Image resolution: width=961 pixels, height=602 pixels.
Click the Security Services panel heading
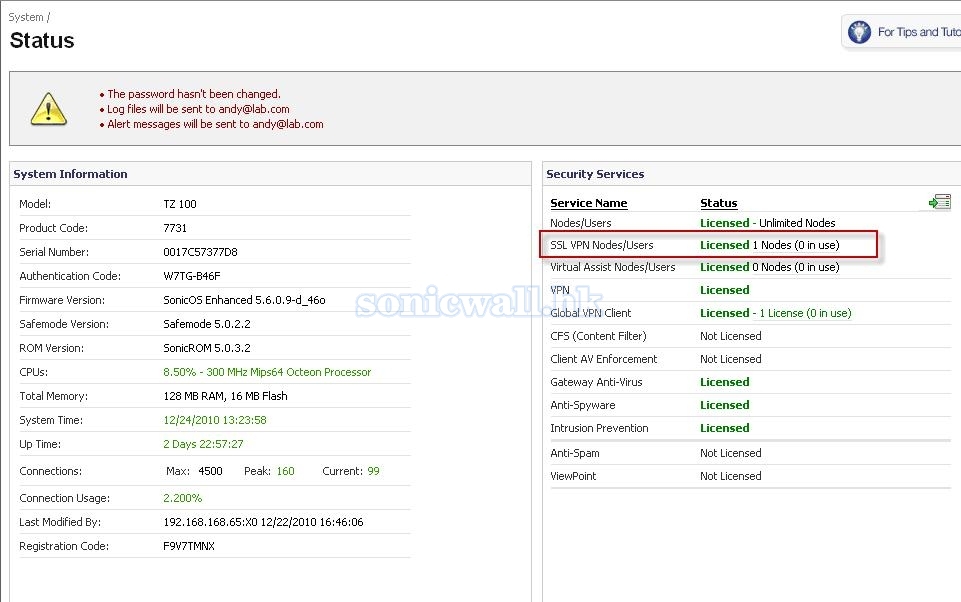595,174
